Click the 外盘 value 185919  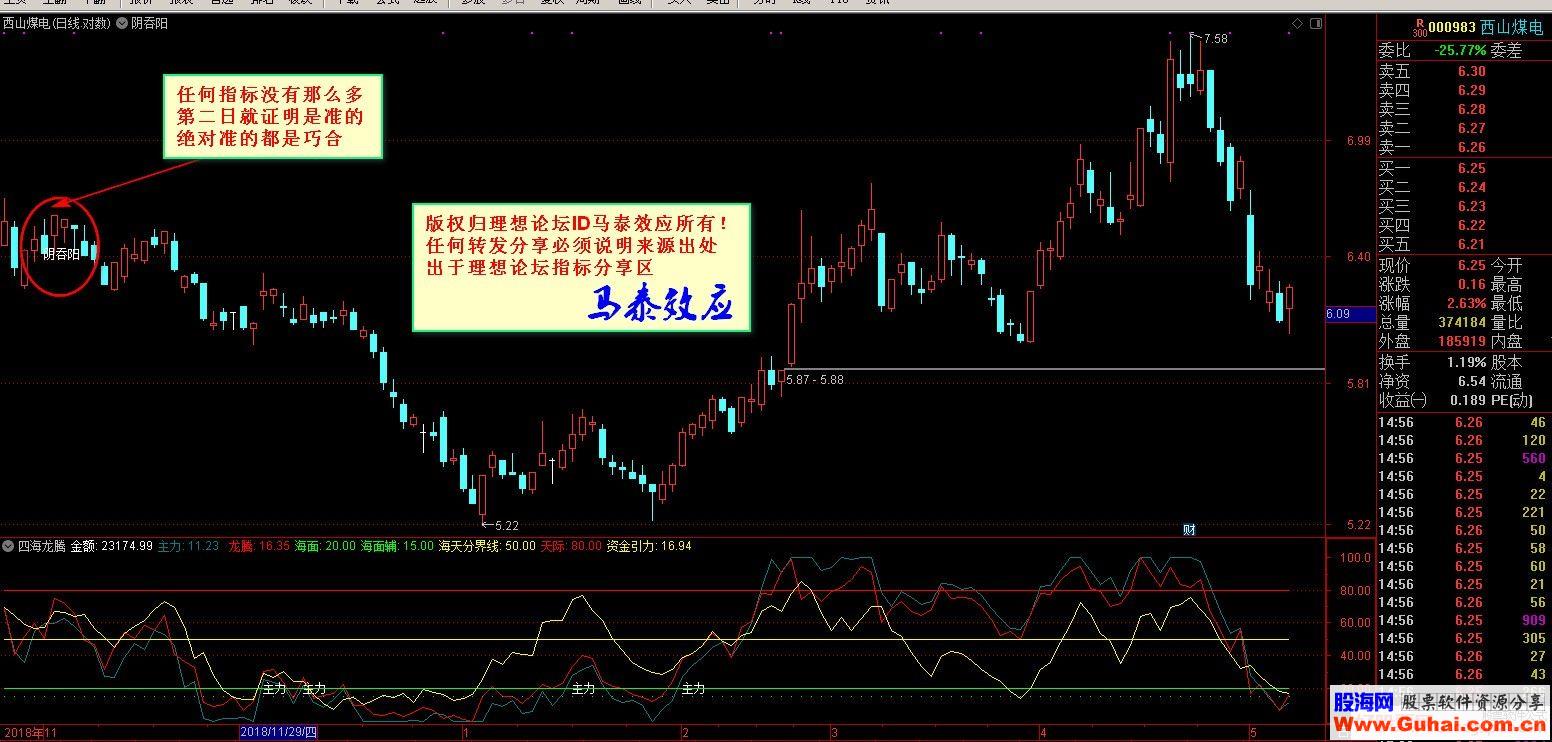click(1462, 341)
